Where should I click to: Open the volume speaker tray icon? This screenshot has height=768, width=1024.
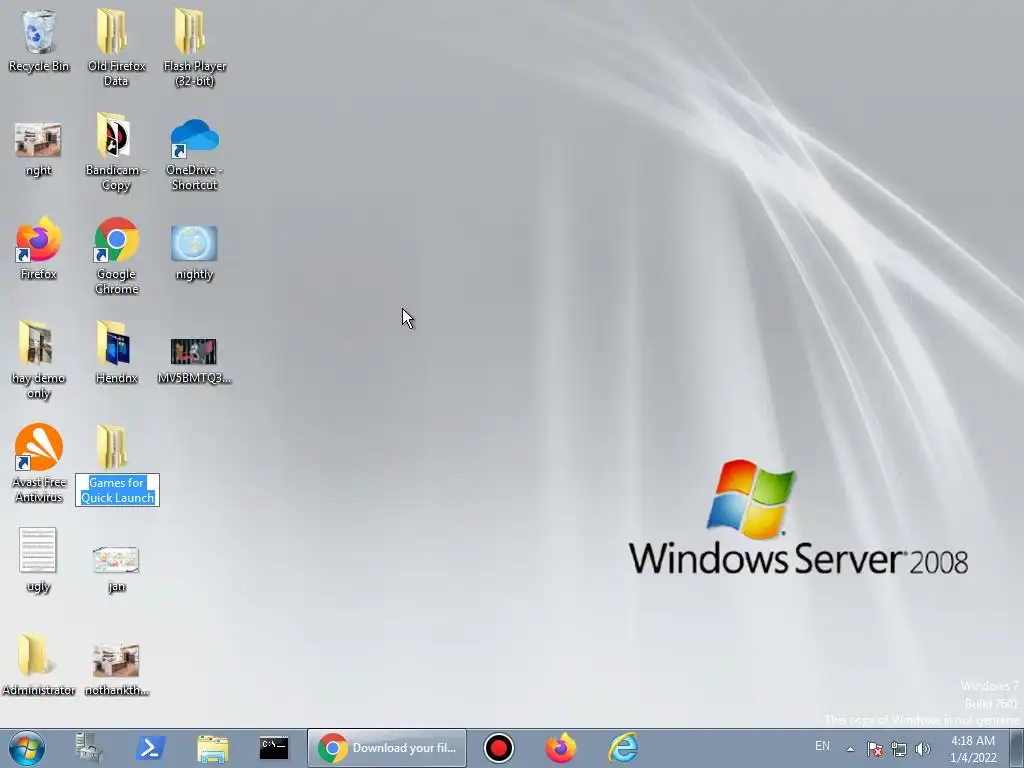pyautogui.click(x=922, y=749)
